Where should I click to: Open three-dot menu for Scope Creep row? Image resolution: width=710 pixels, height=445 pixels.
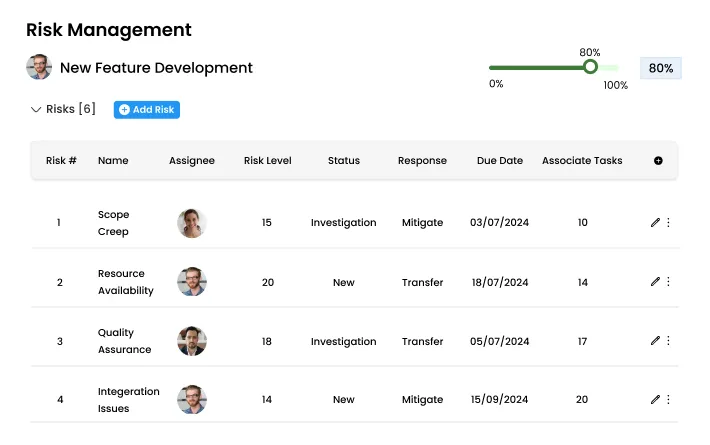pyautogui.click(x=669, y=223)
